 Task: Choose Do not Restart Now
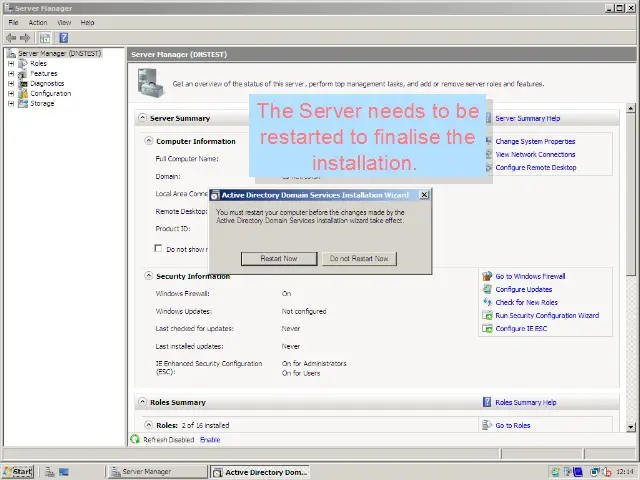click(x=359, y=258)
